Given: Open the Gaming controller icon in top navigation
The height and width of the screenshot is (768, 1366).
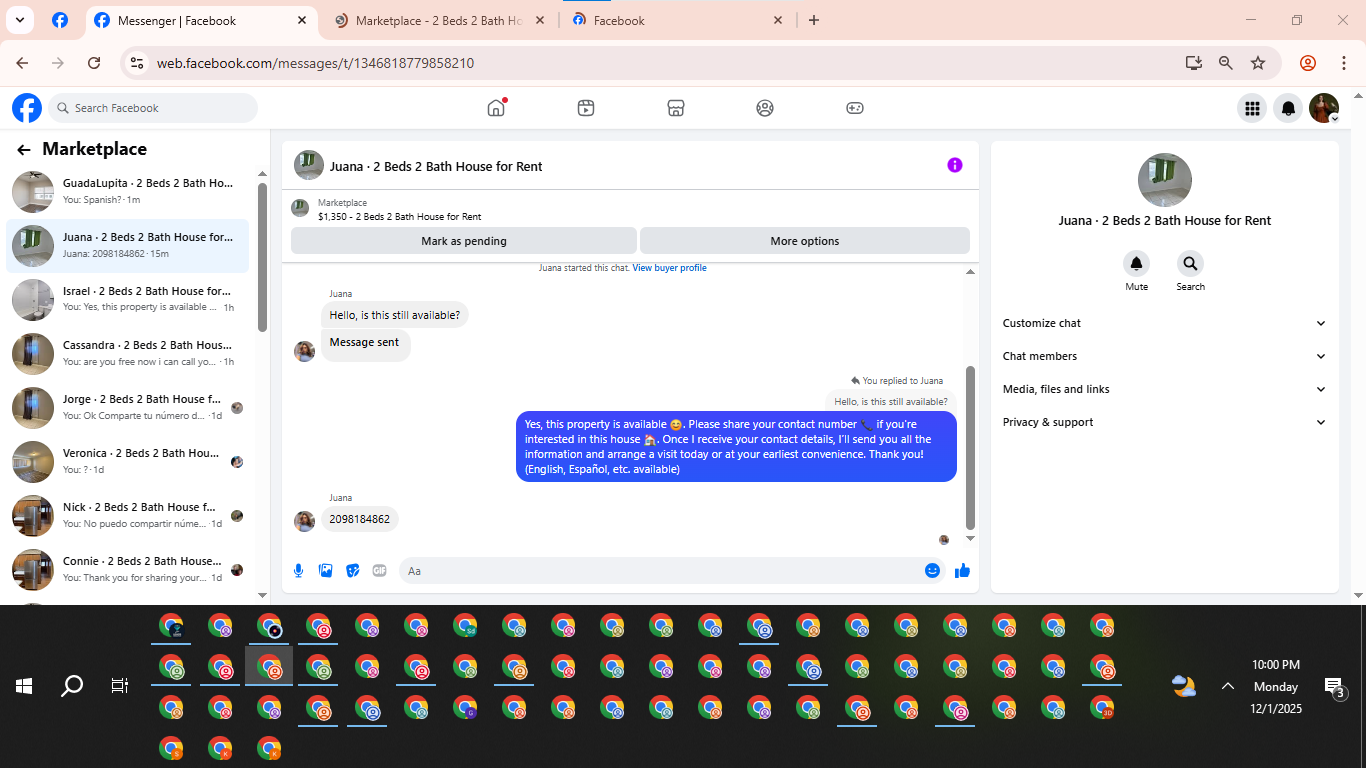Looking at the screenshot, I should [855, 108].
